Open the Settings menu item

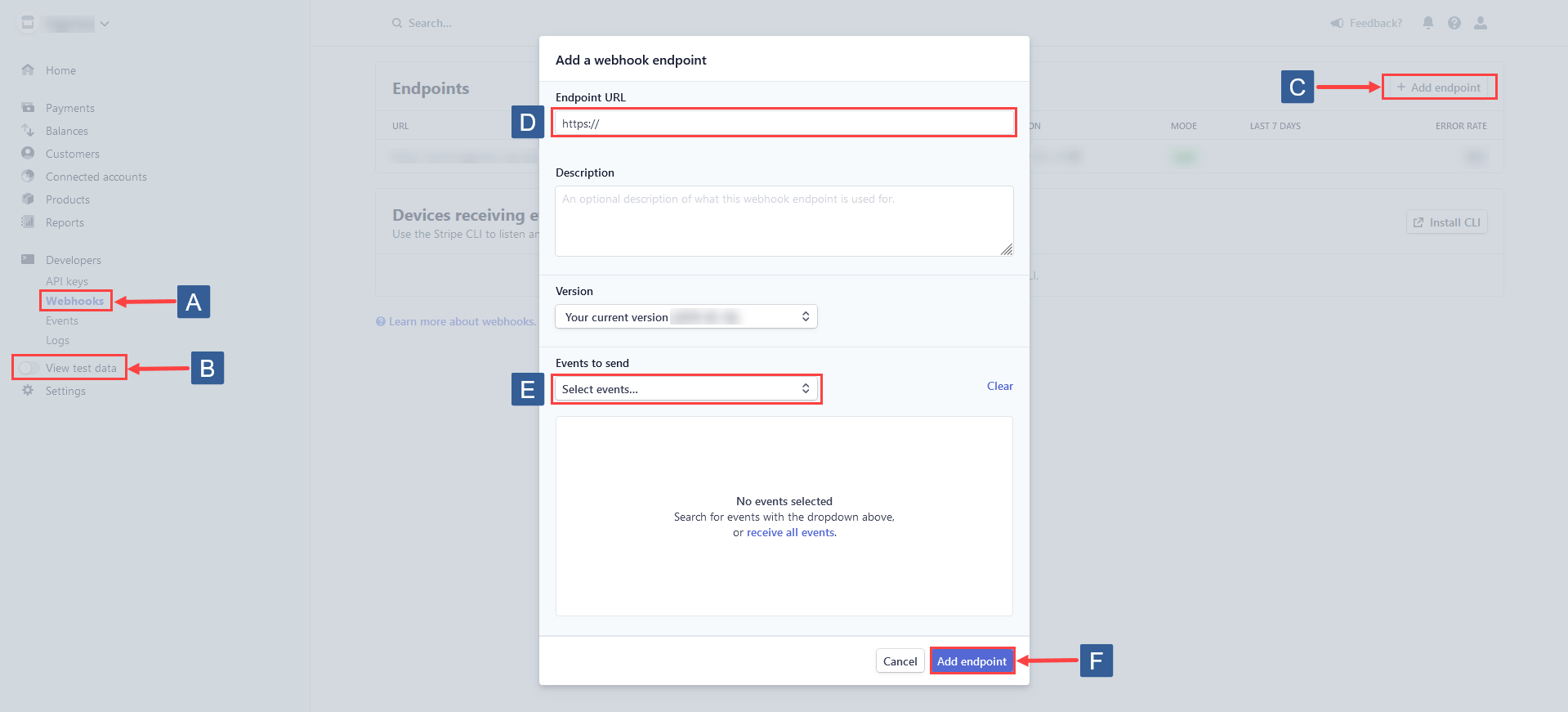[x=65, y=391]
